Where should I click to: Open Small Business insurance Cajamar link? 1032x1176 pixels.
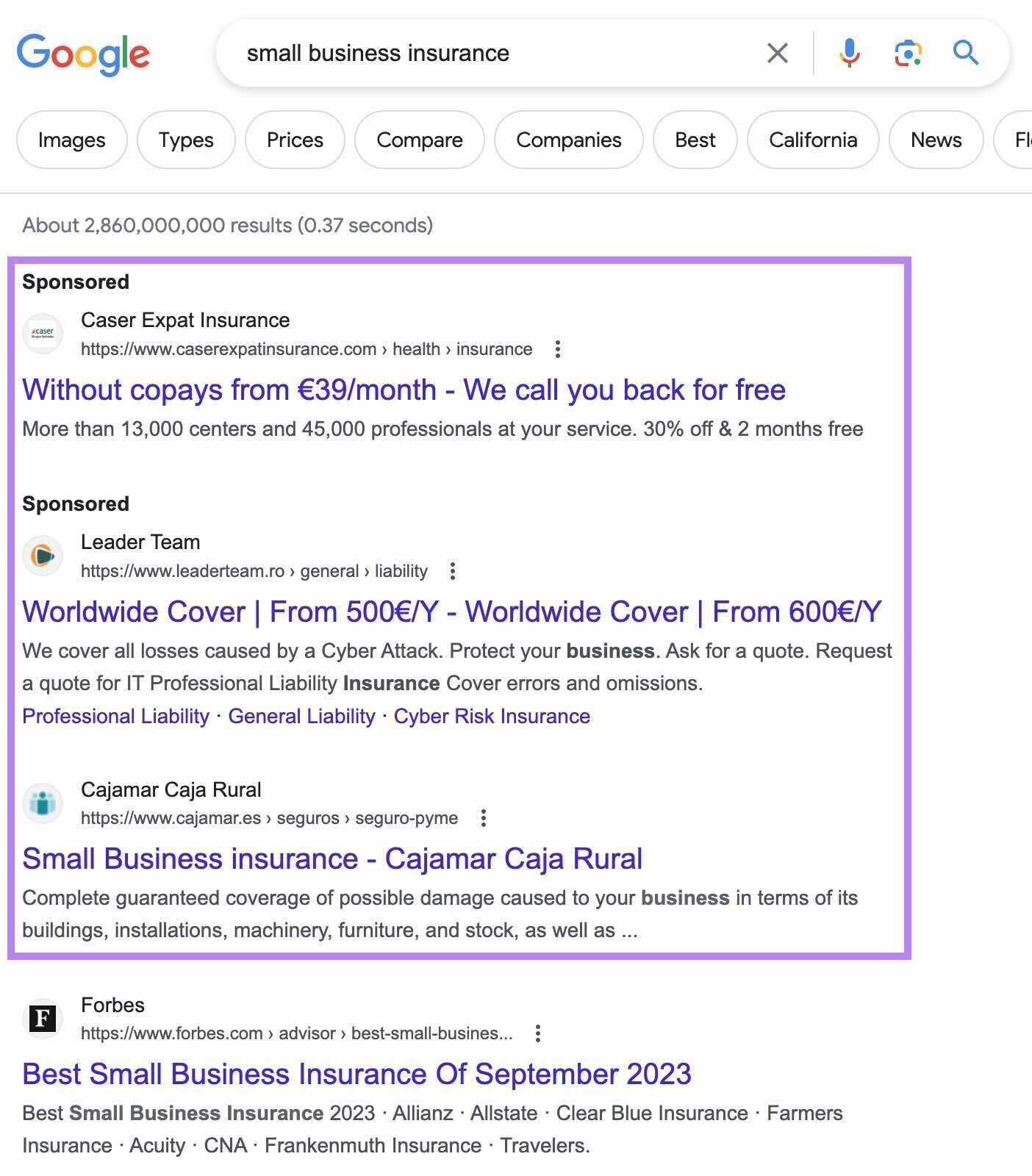(332, 858)
